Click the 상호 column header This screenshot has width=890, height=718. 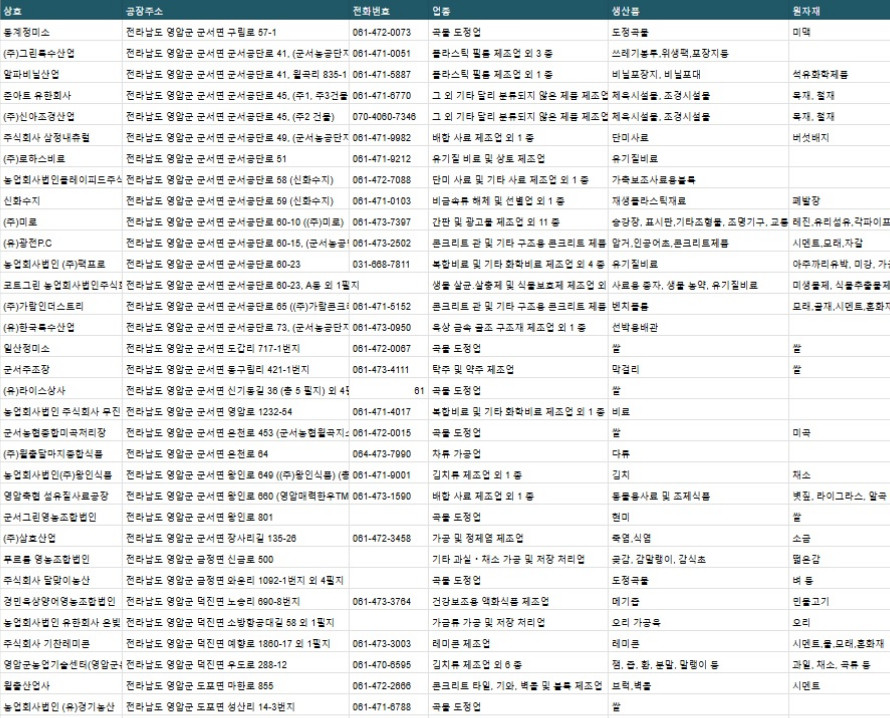click(61, 11)
